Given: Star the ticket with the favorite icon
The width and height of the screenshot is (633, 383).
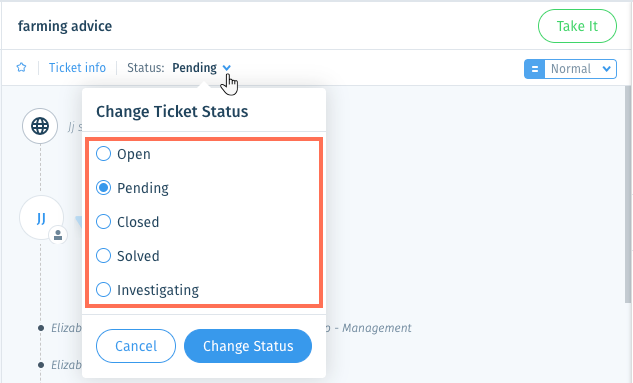Looking at the screenshot, I should coord(21,67).
